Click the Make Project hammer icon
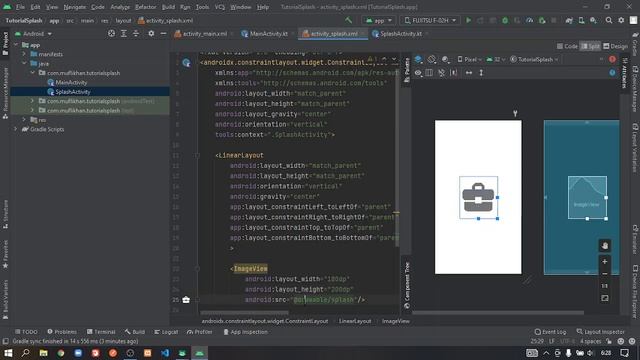 348,20
